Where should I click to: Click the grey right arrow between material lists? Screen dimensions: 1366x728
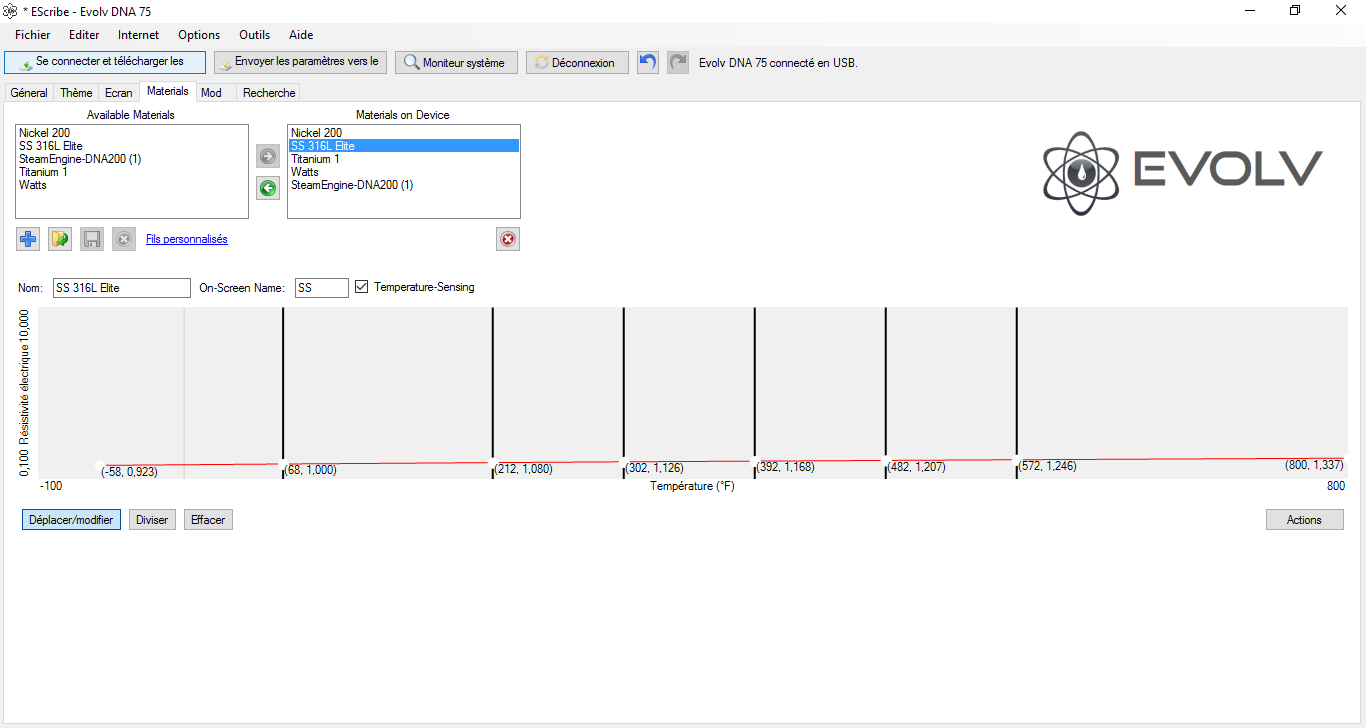click(268, 156)
